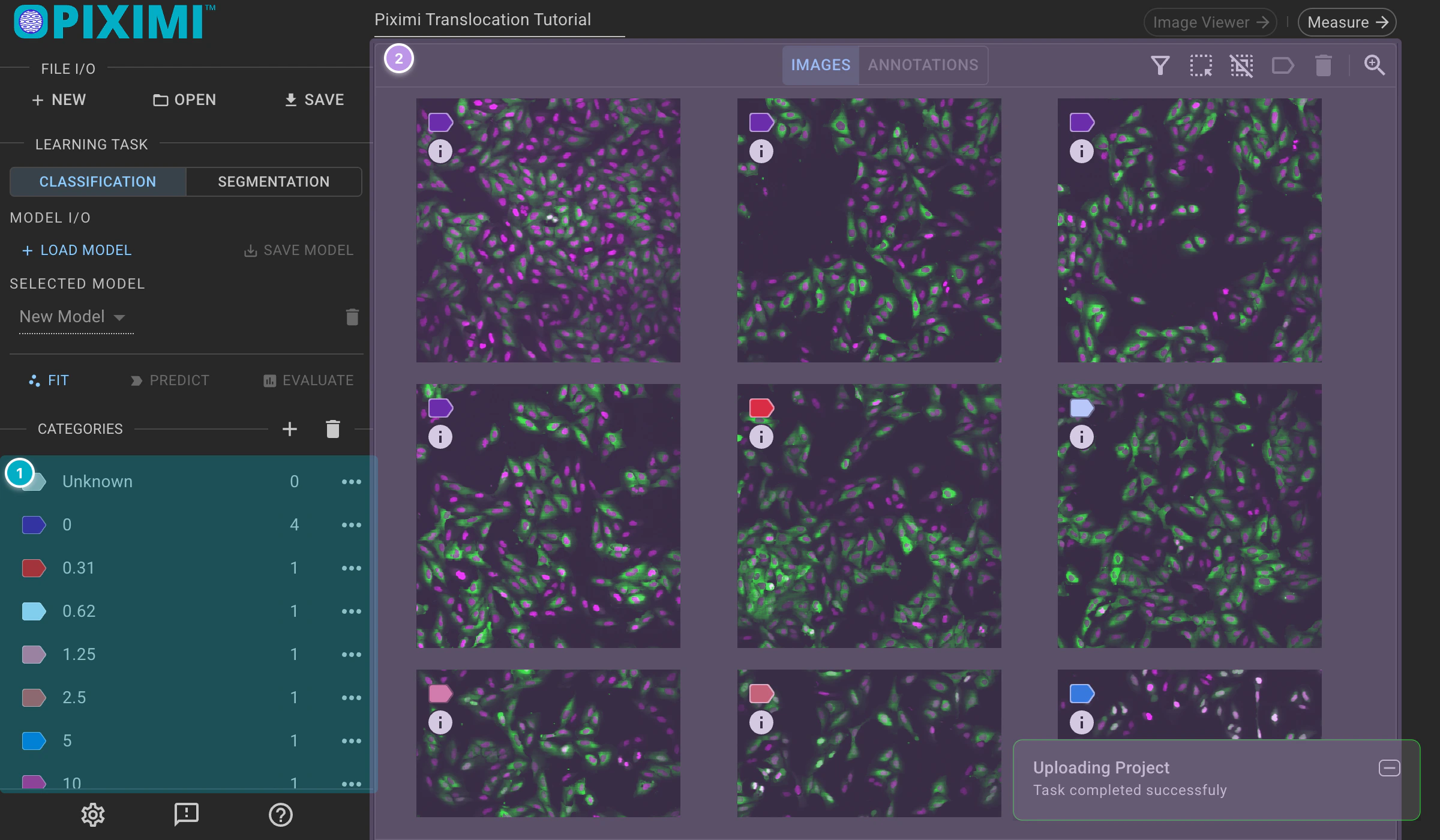The height and width of the screenshot is (840, 1440).
Task: Open options menu for Unknown category
Action: (x=351, y=481)
